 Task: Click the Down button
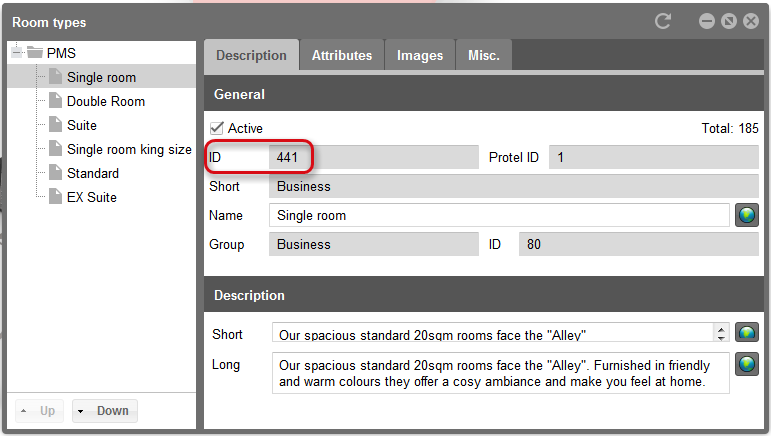click(x=105, y=410)
